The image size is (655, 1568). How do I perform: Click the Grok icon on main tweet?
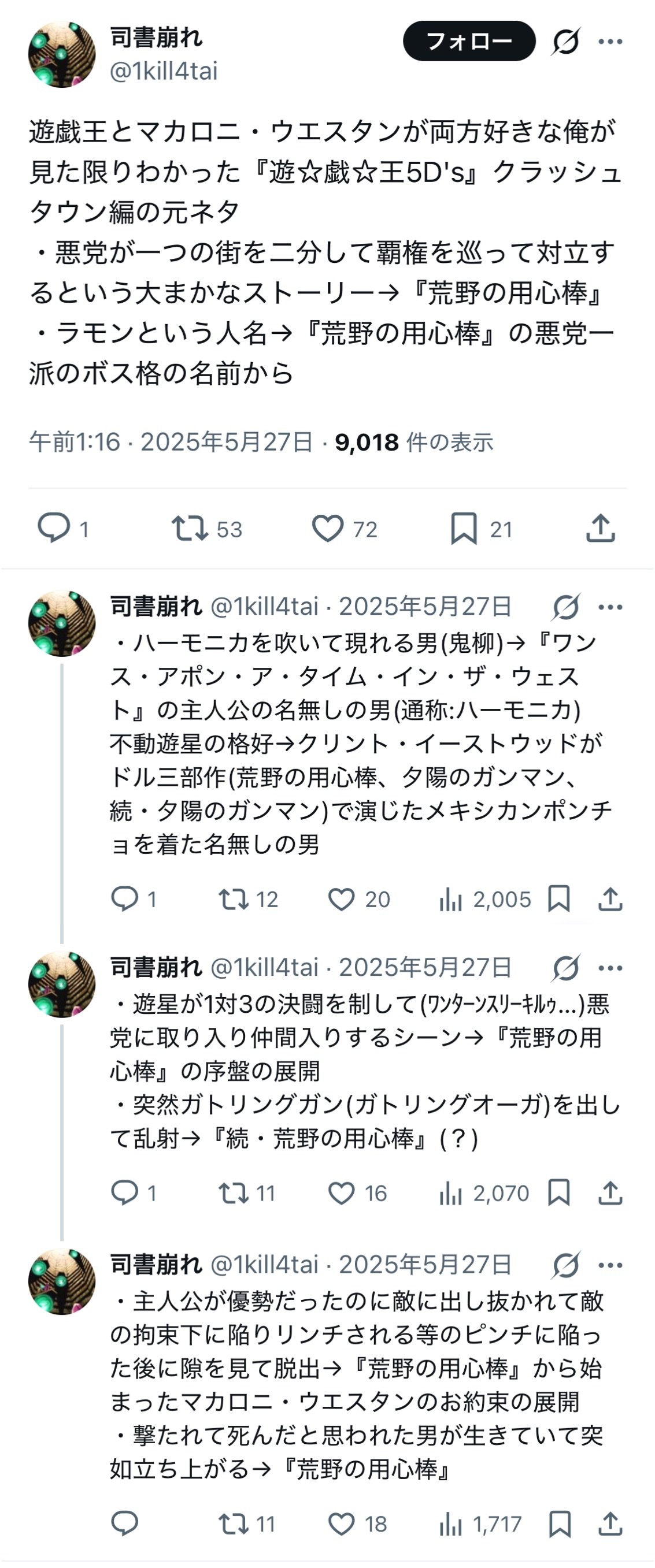[566, 42]
